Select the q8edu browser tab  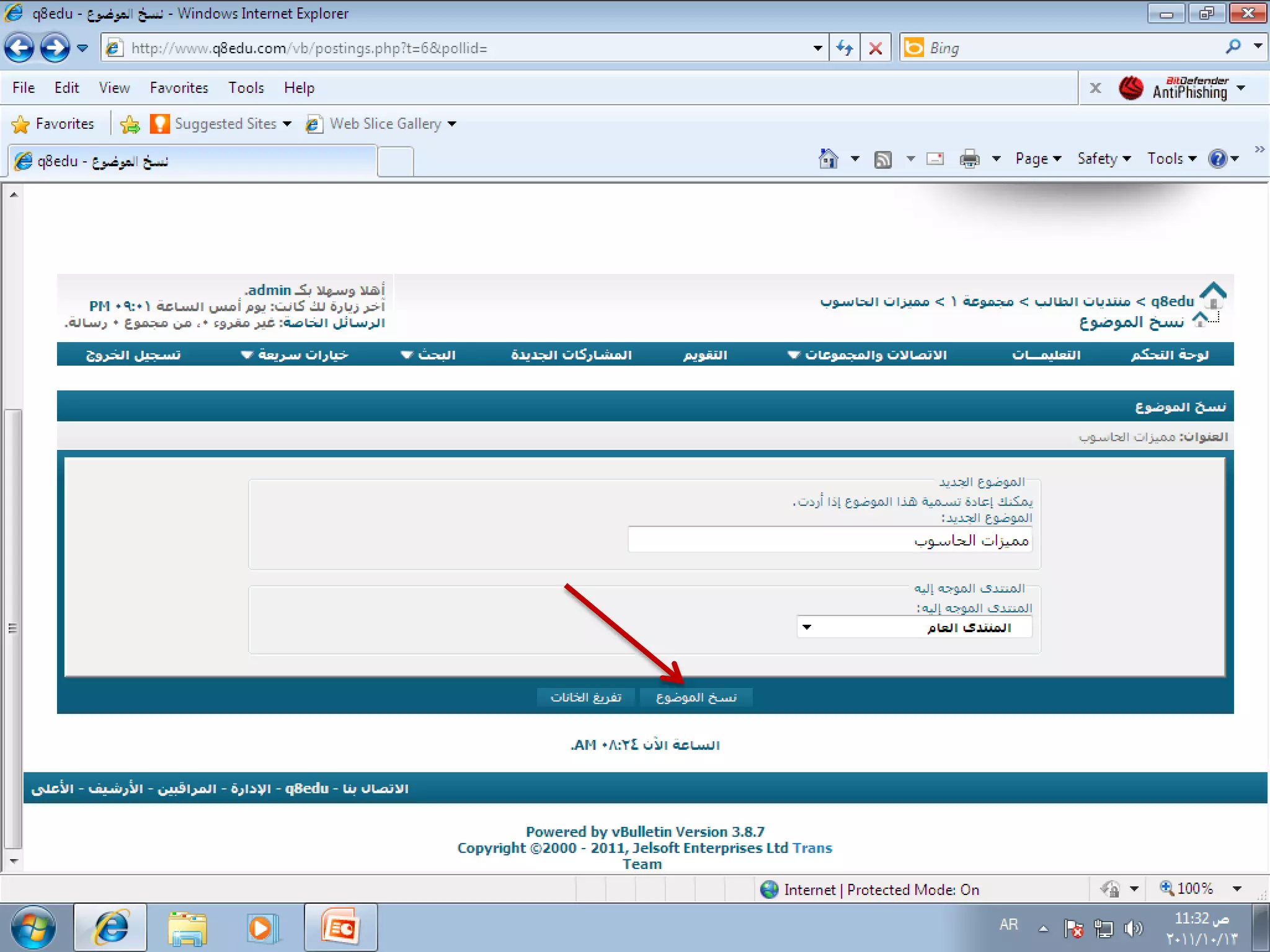tap(192, 161)
